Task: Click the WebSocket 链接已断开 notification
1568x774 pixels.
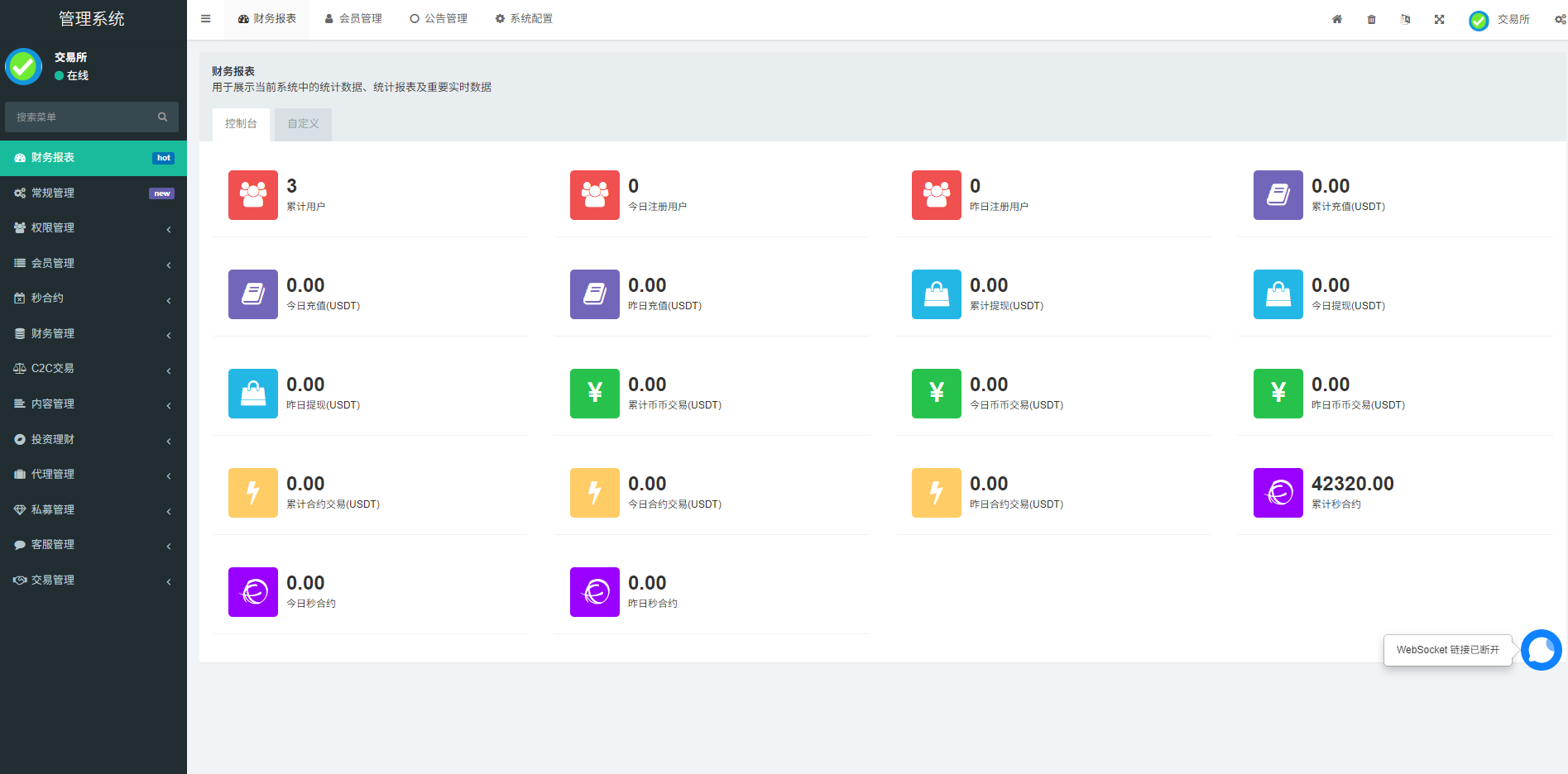Action: (x=1448, y=650)
